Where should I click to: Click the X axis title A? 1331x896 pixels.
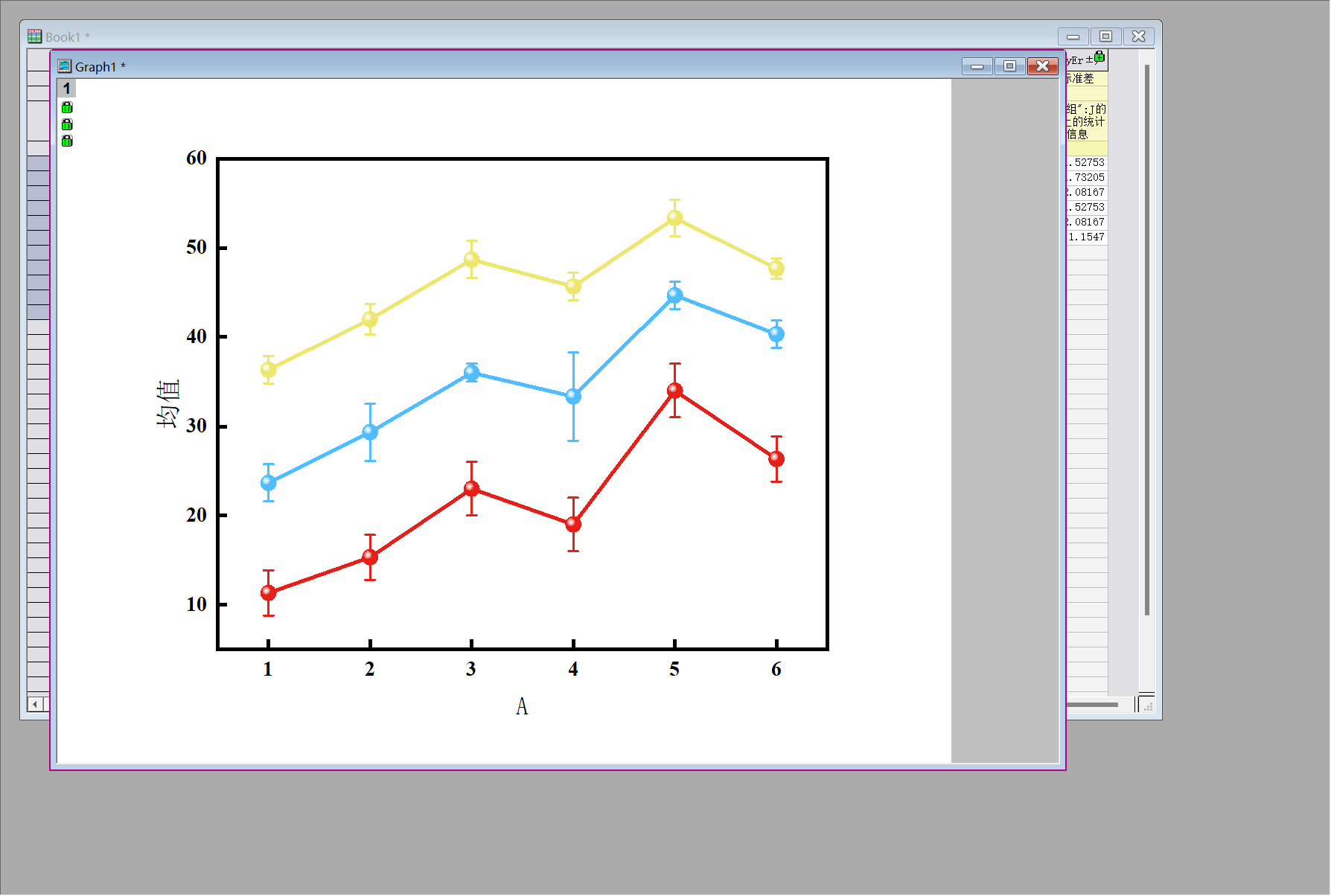pos(522,706)
